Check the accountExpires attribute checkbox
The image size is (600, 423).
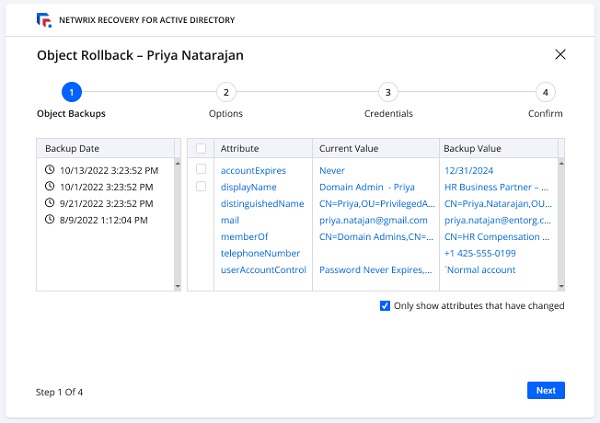pyautogui.click(x=201, y=170)
